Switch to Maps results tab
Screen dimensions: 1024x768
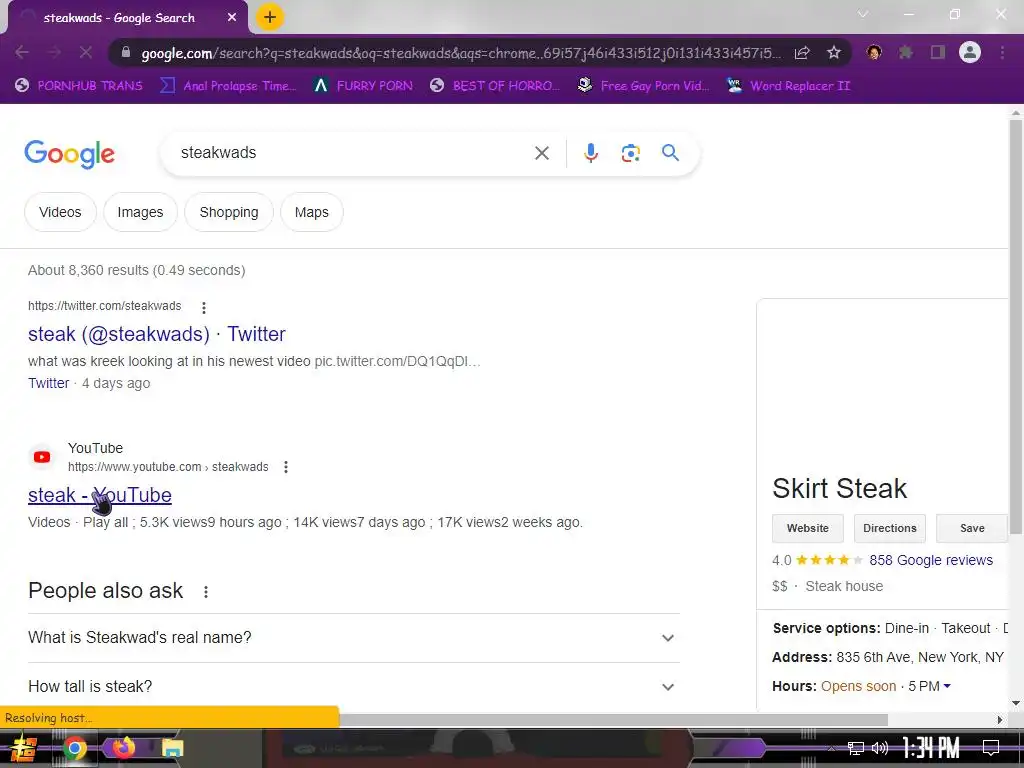312,212
